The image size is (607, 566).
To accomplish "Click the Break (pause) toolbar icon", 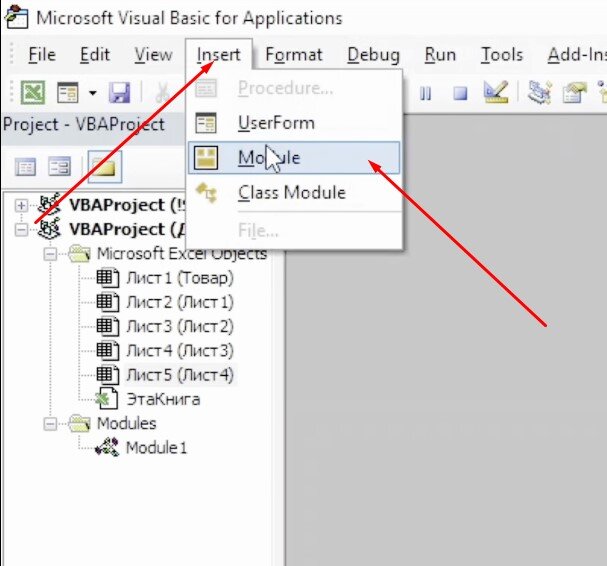I will click(x=425, y=94).
